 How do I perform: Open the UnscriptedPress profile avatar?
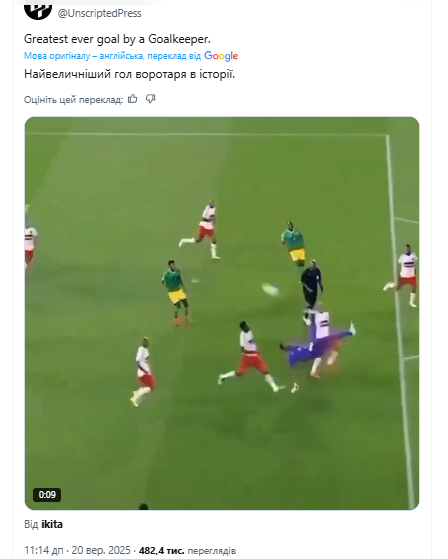(x=38, y=10)
